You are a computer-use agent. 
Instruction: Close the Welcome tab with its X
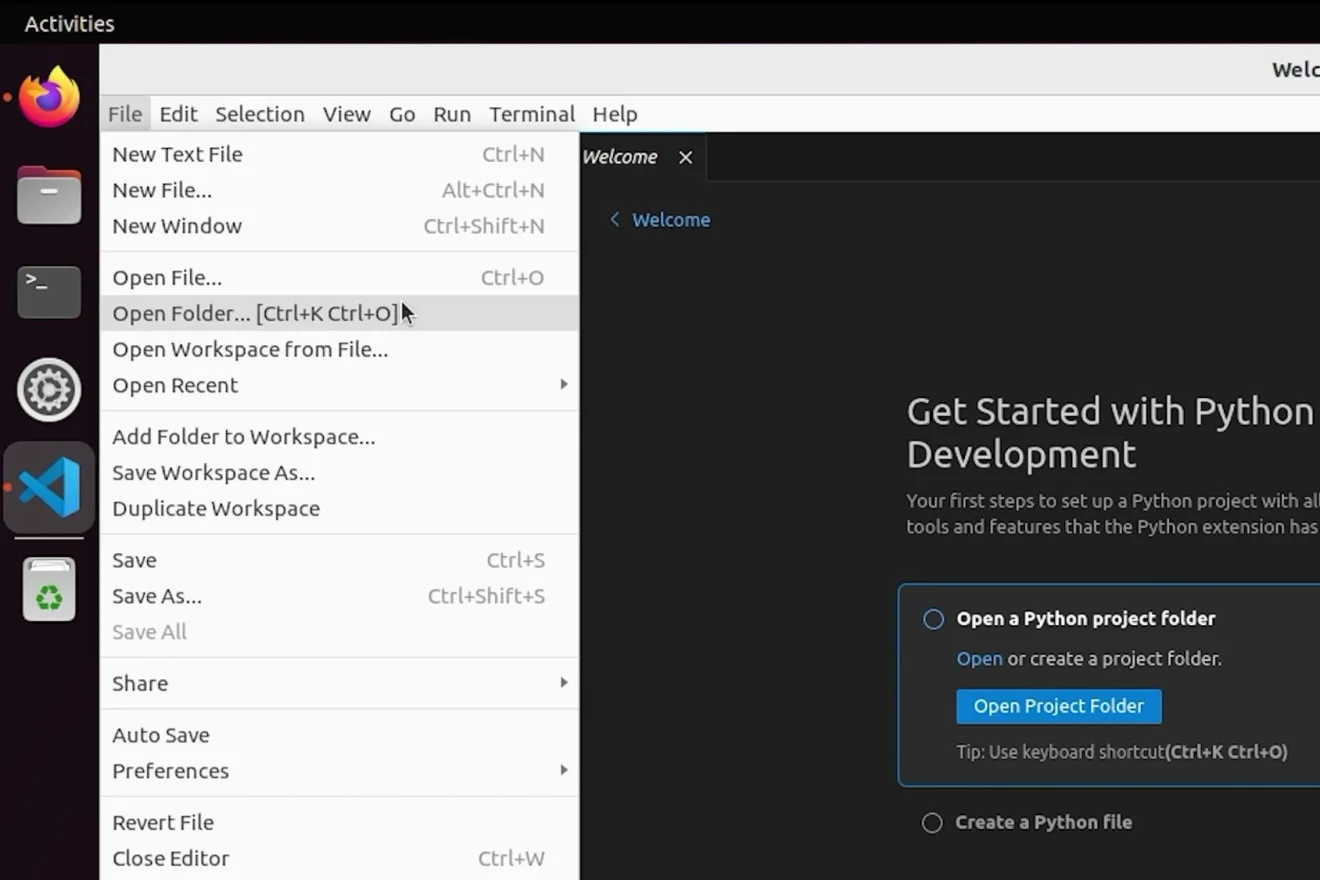[685, 157]
